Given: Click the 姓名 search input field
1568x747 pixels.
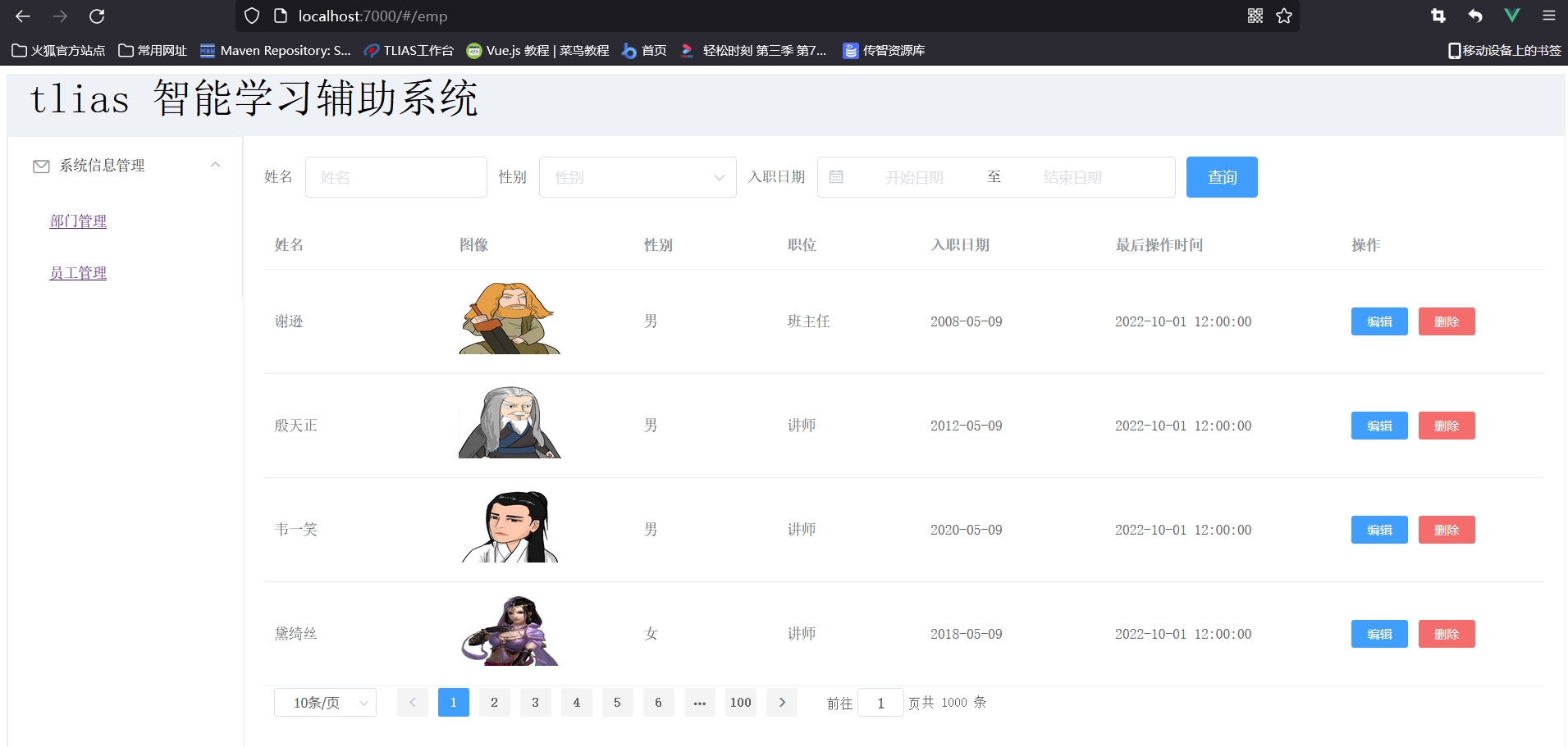Looking at the screenshot, I should point(395,177).
